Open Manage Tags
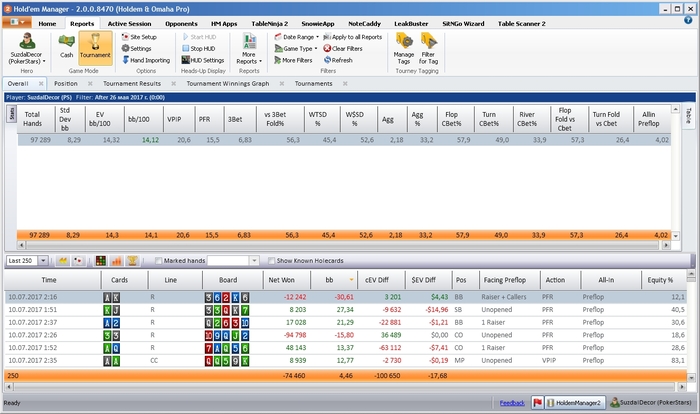Viewport: 700px width, 414px height. [404, 49]
